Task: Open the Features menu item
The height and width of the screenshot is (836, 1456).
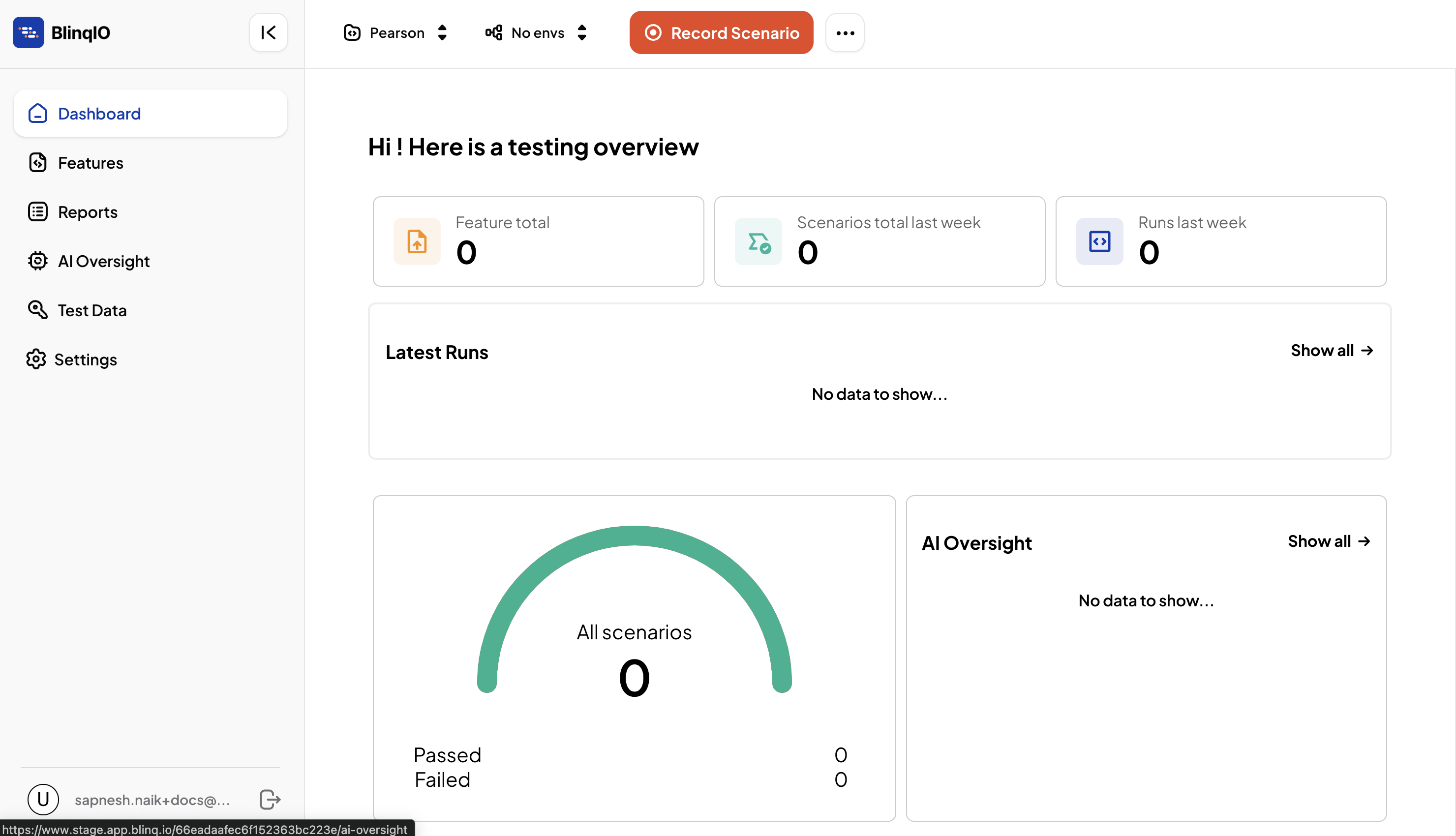Action: click(x=151, y=162)
